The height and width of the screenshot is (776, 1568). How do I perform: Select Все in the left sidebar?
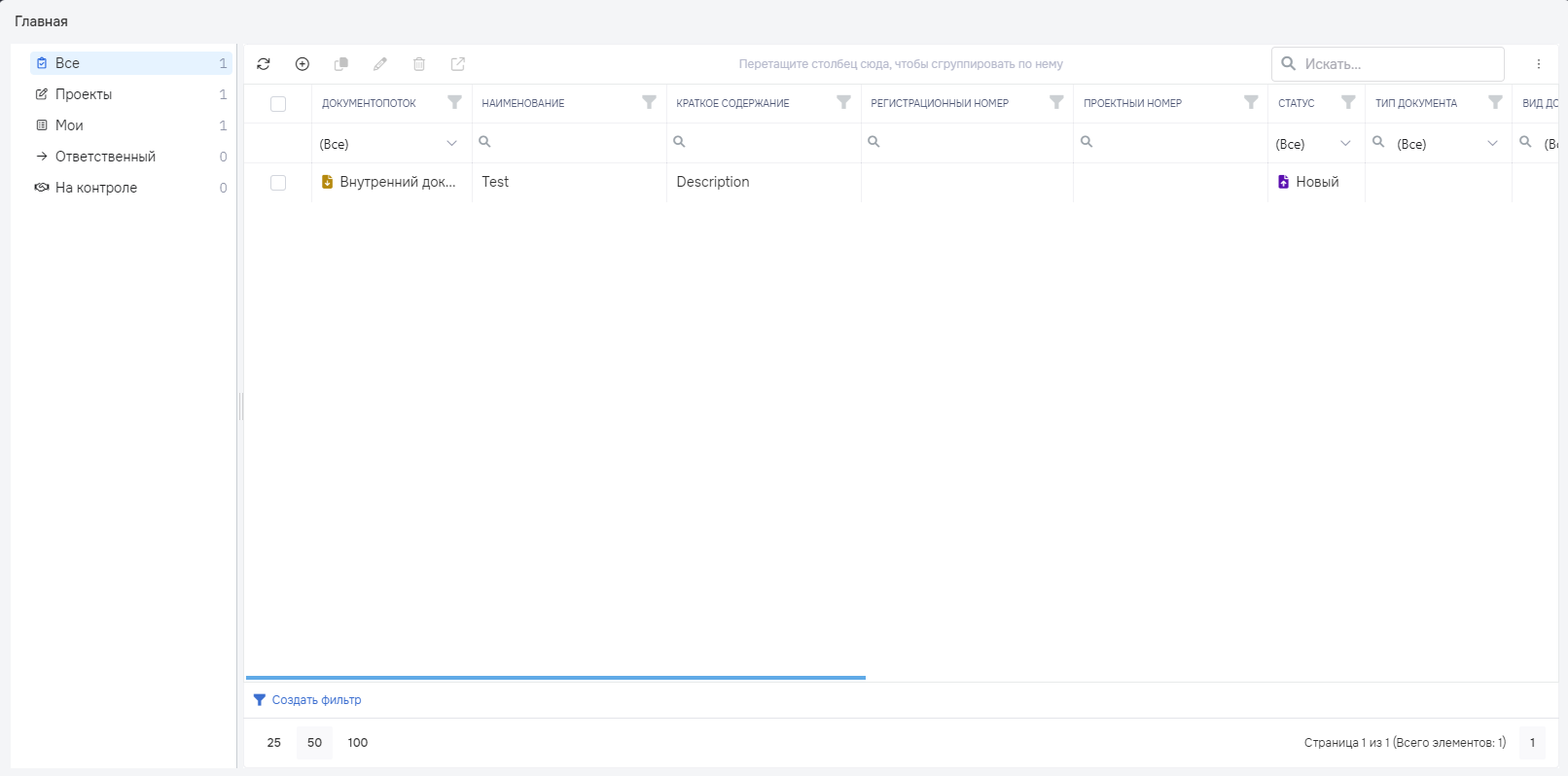[x=131, y=63]
